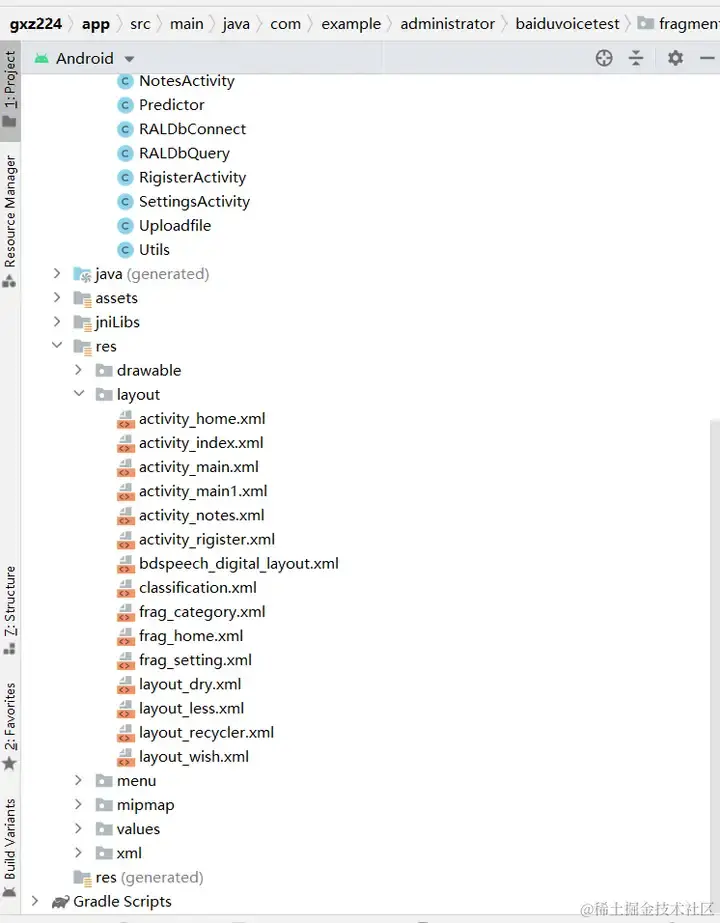720x923 pixels.
Task: Click gxz224 in the breadcrumb bar
Action: tap(35, 24)
